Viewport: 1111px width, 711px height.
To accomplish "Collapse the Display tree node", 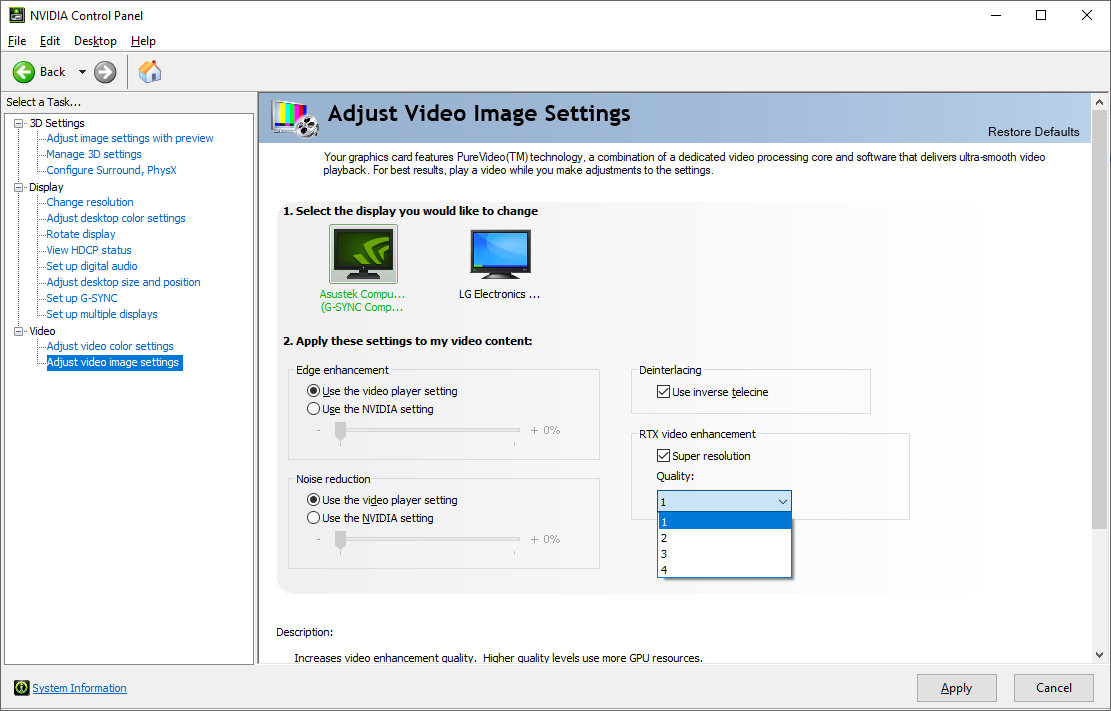I will (x=18, y=187).
